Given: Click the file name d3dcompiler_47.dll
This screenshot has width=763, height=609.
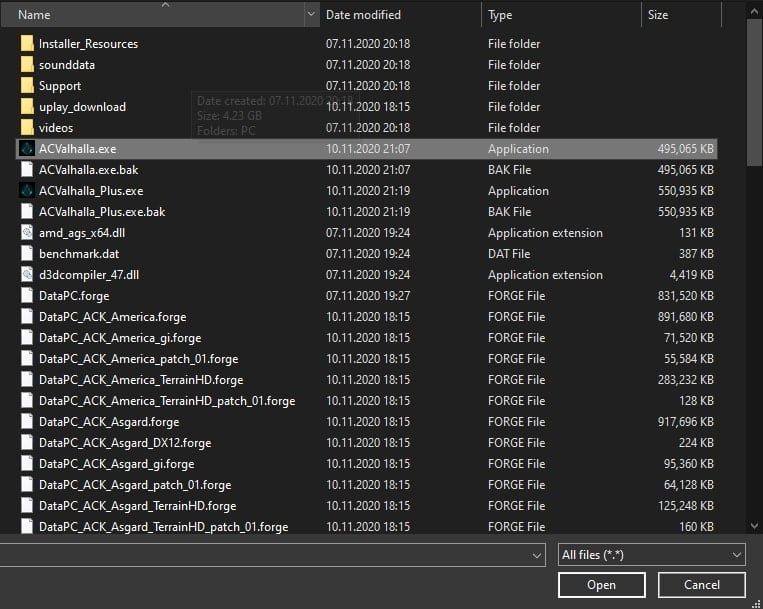Looking at the screenshot, I should (x=89, y=274).
